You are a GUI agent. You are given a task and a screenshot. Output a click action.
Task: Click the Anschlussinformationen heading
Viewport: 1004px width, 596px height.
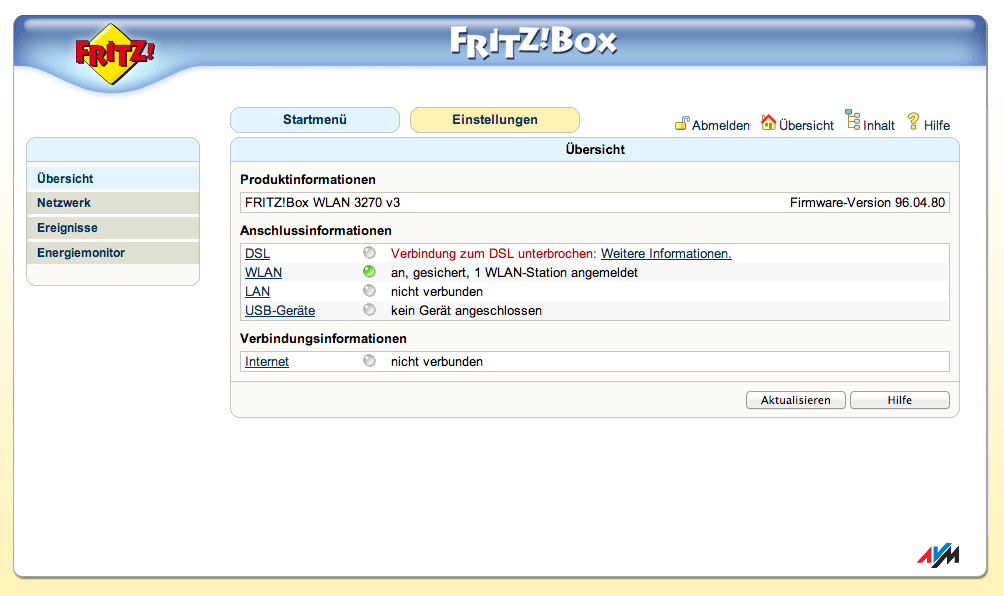(x=316, y=230)
